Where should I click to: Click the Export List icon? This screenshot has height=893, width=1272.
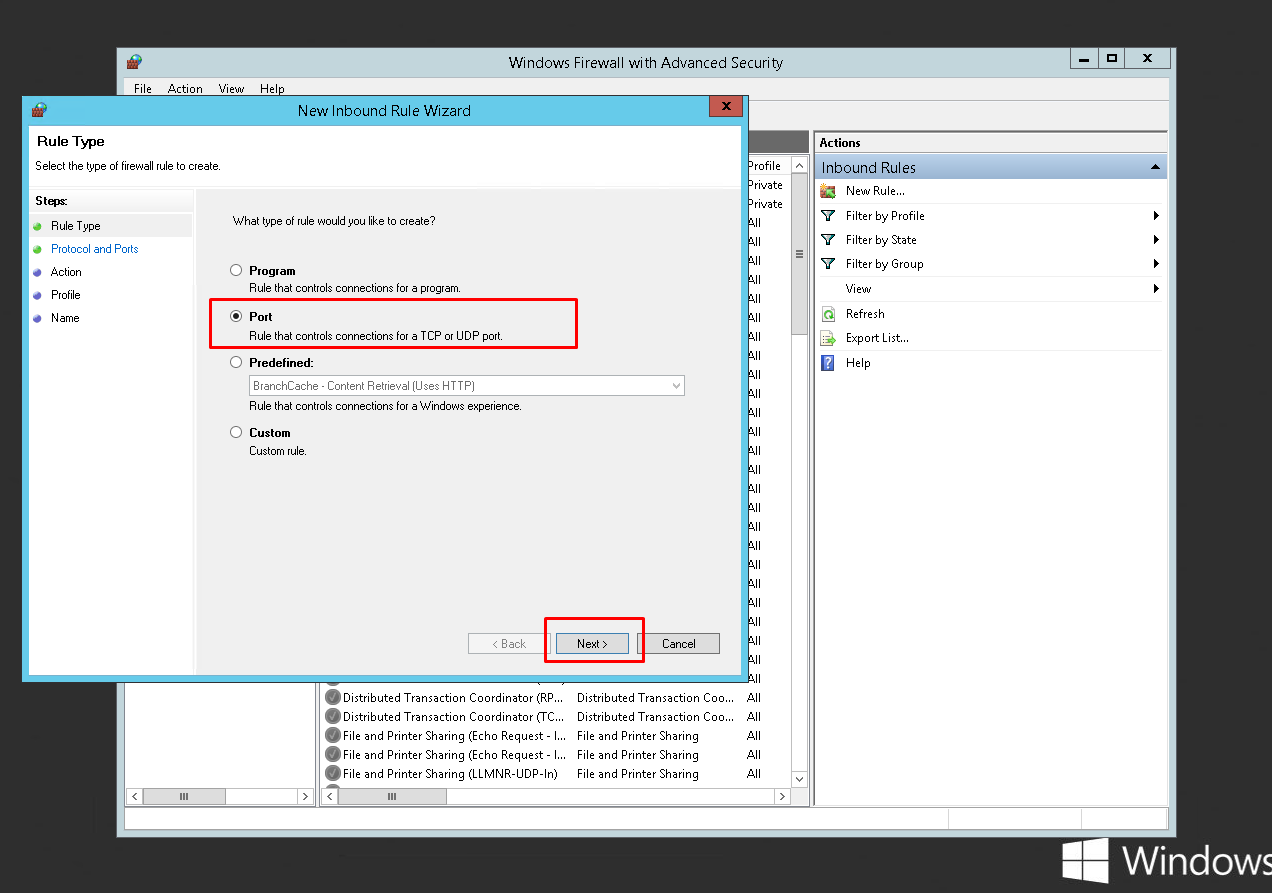click(828, 338)
